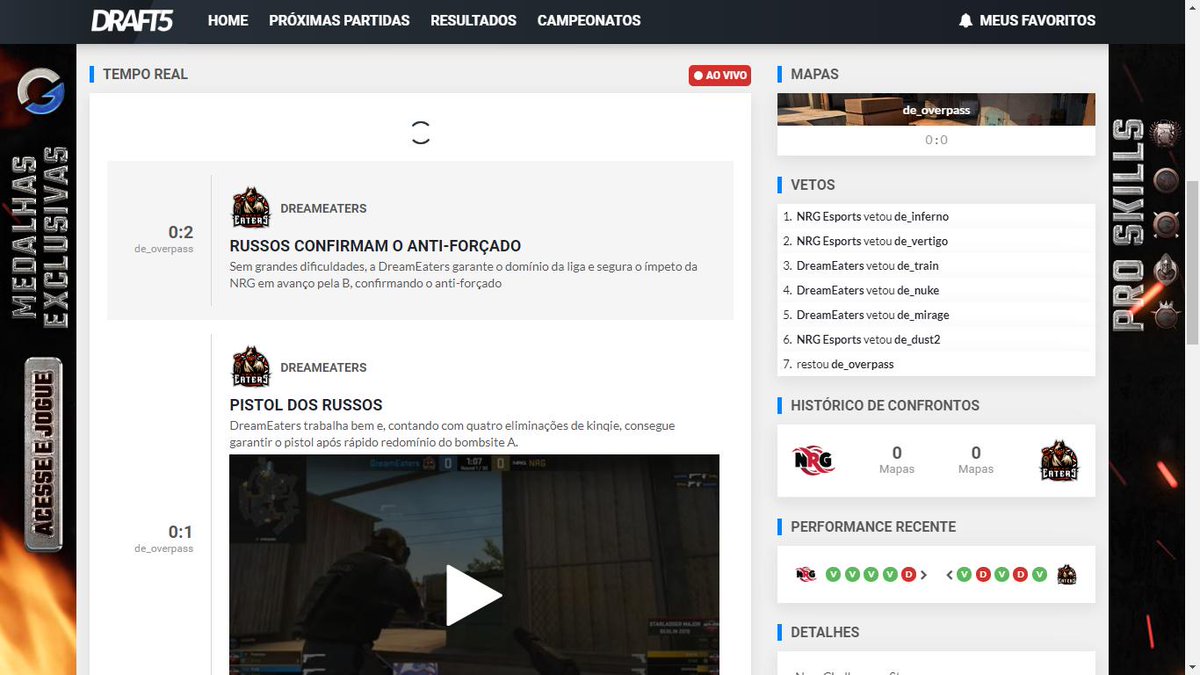Image resolution: width=1200 pixels, height=675 pixels.
Task: Click the HISTÓRICO DE CONFRONTOS heading
Action: click(885, 405)
